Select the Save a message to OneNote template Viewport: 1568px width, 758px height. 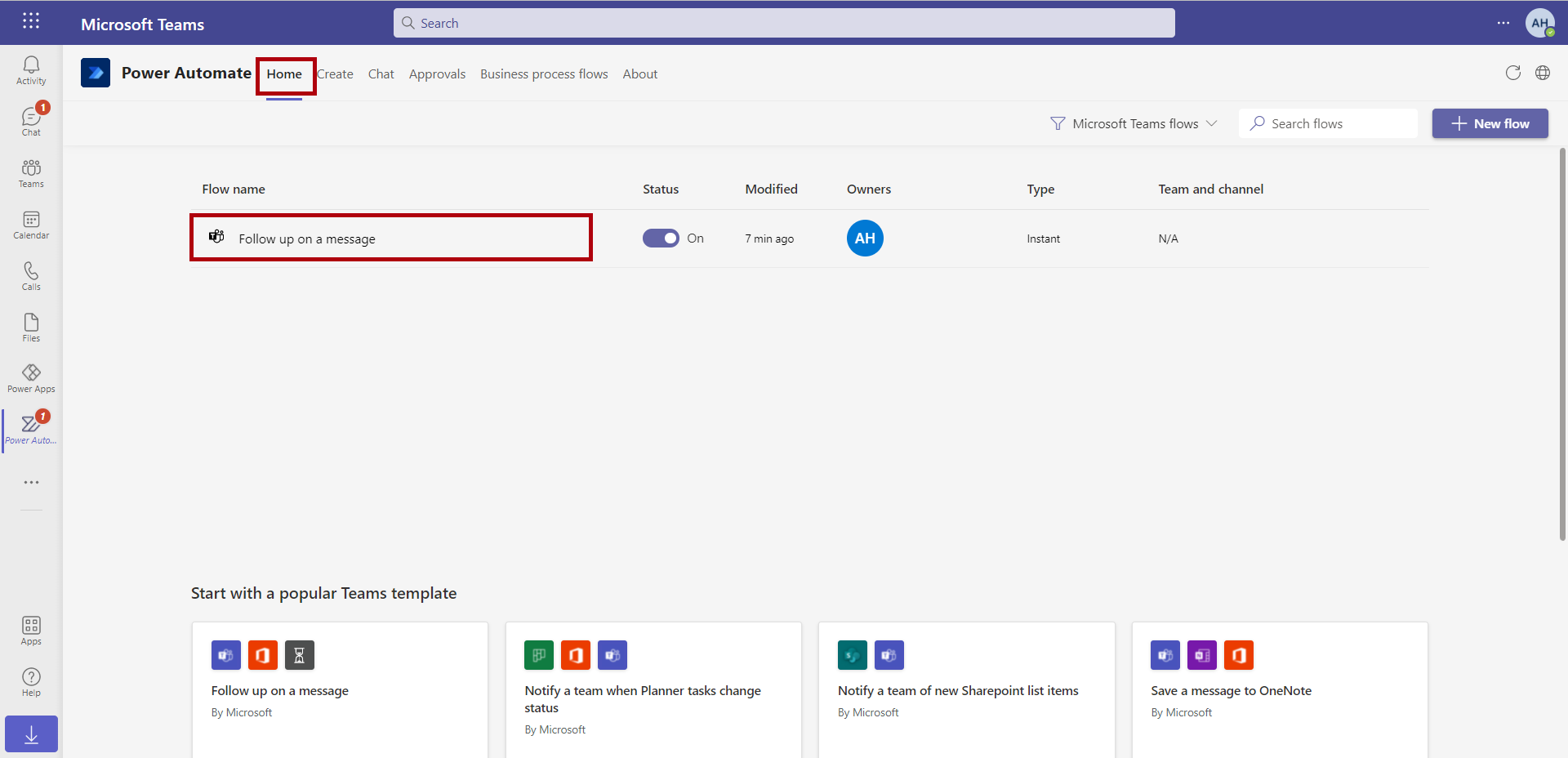click(x=1280, y=690)
